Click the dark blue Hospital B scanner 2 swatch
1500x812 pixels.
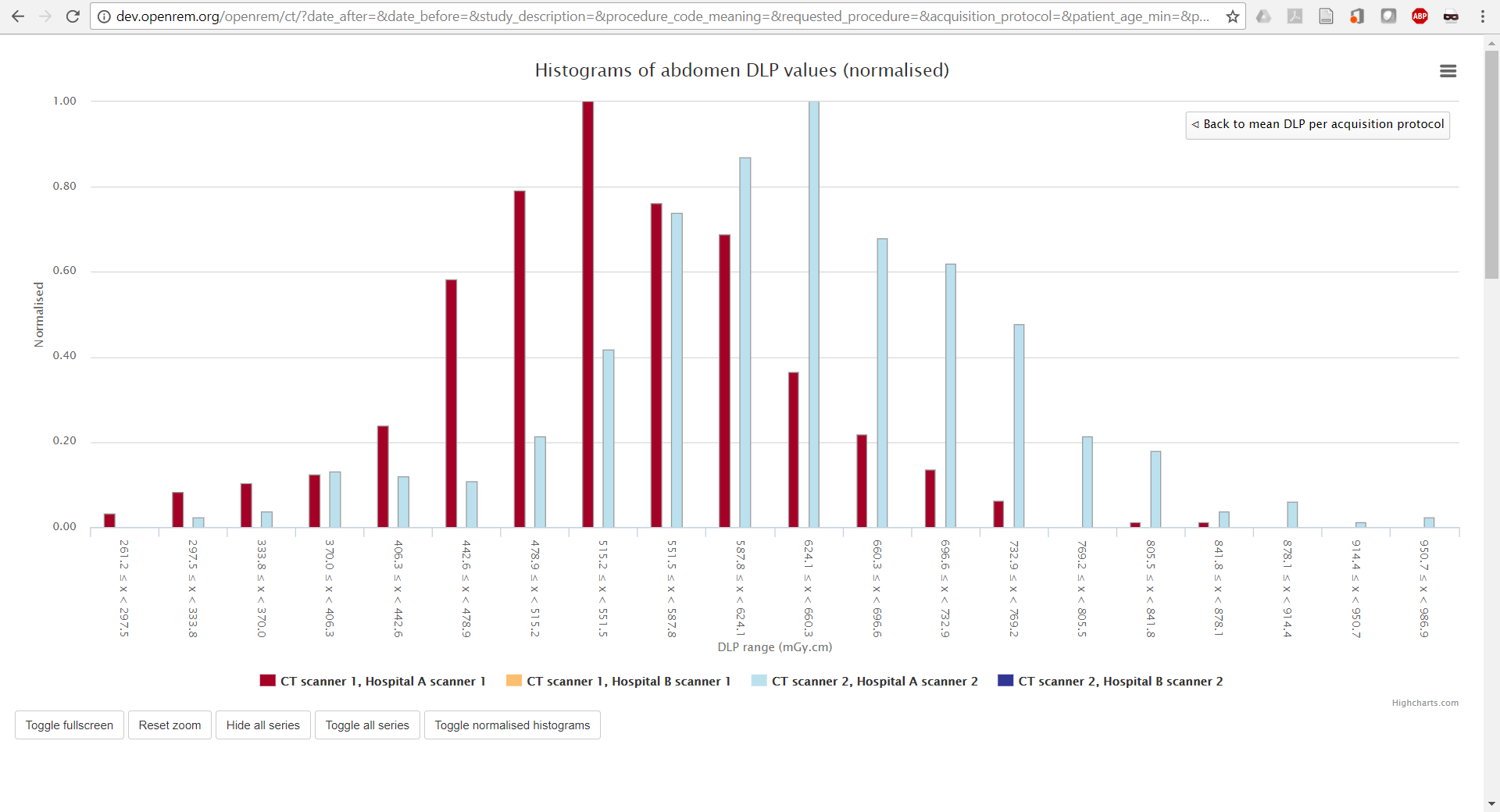pos(1005,681)
